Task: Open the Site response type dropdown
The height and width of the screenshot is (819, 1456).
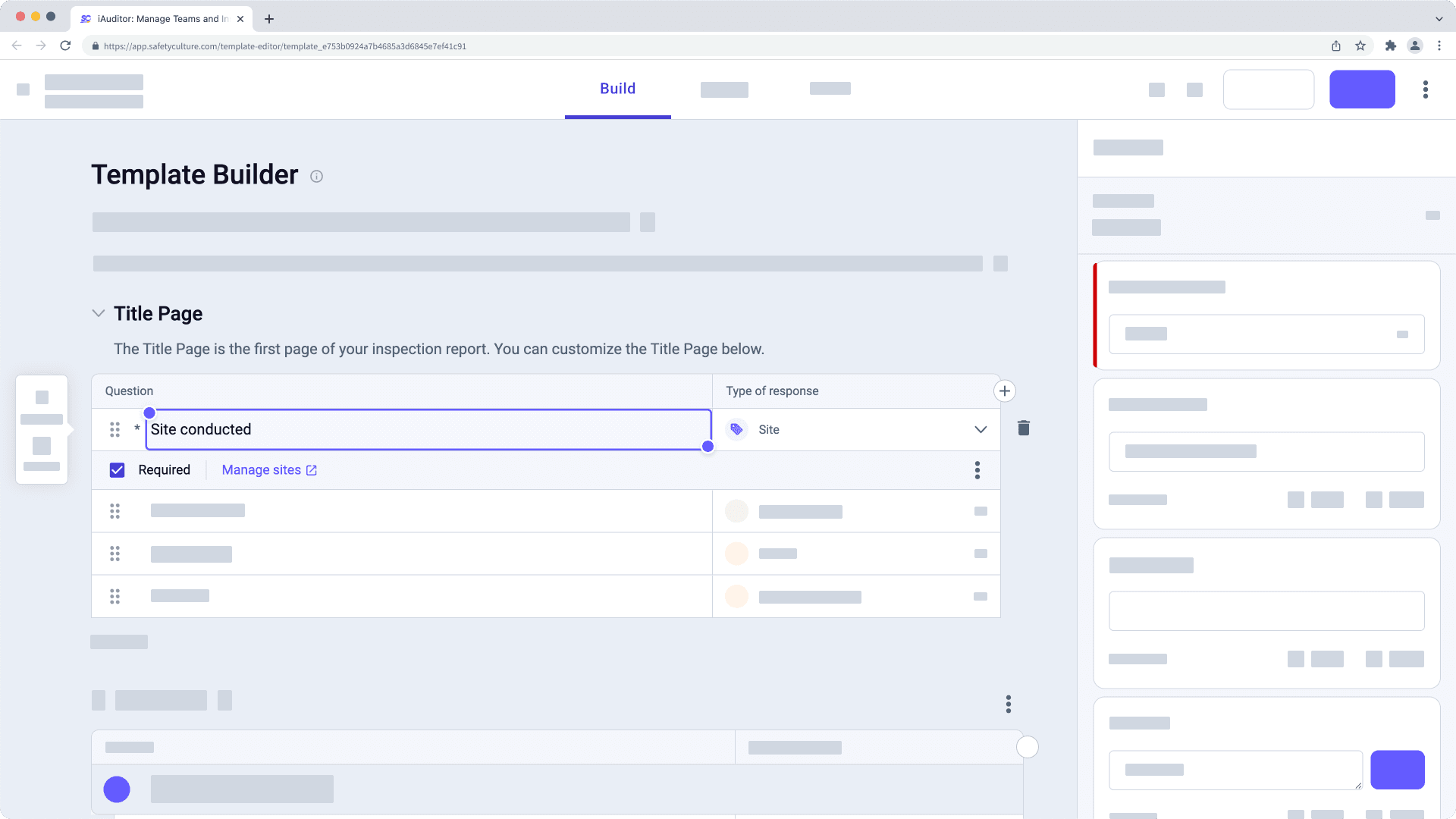Action: click(980, 429)
